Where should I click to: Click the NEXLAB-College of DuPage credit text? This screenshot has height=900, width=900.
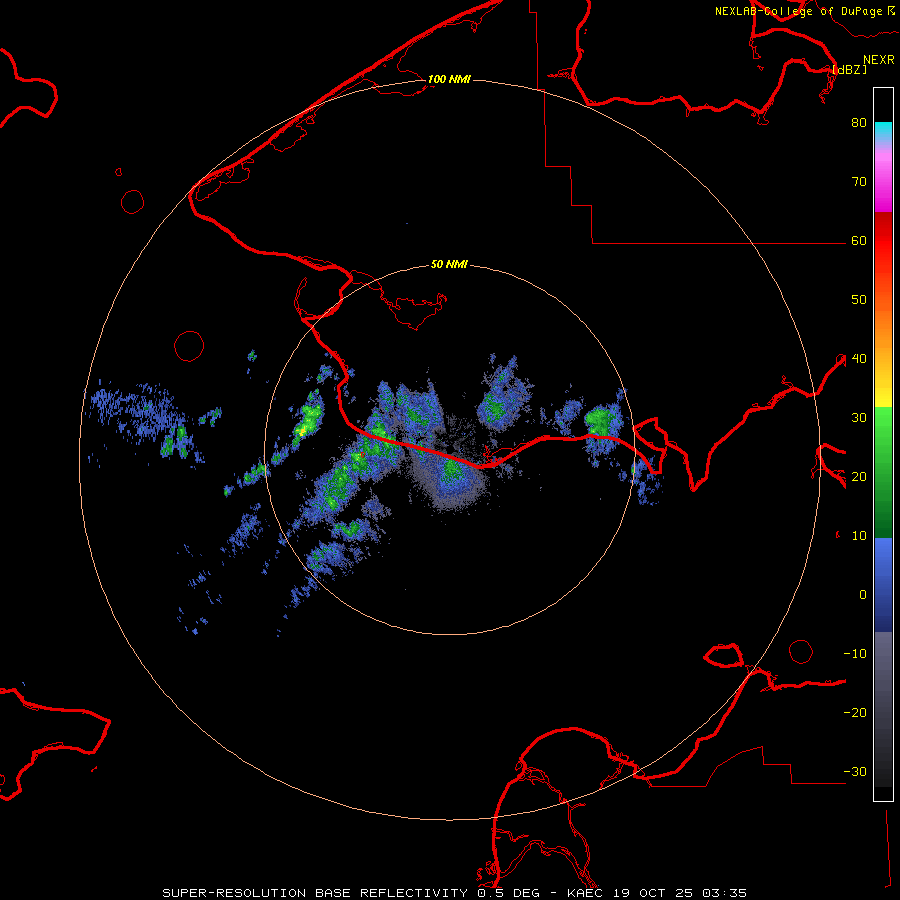coord(799,11)
